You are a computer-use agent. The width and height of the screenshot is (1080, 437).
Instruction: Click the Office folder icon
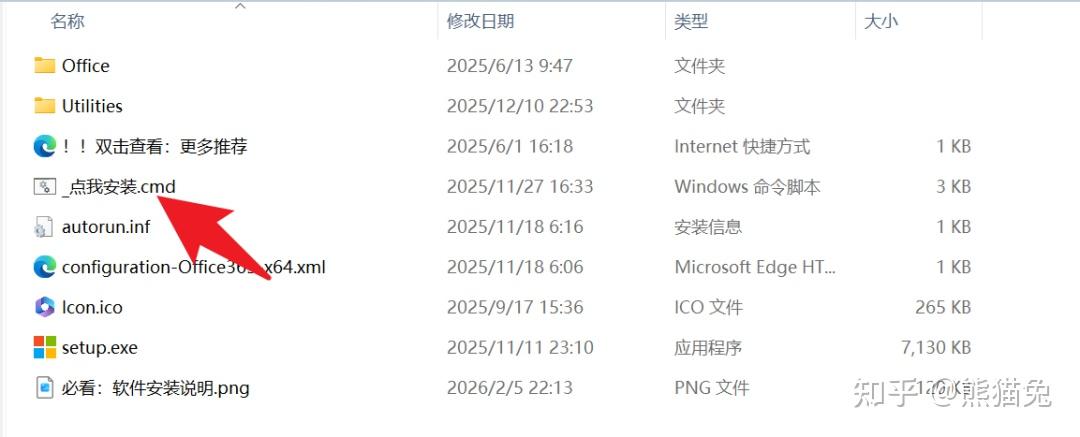pyautogui.click(x=44, y=66)
